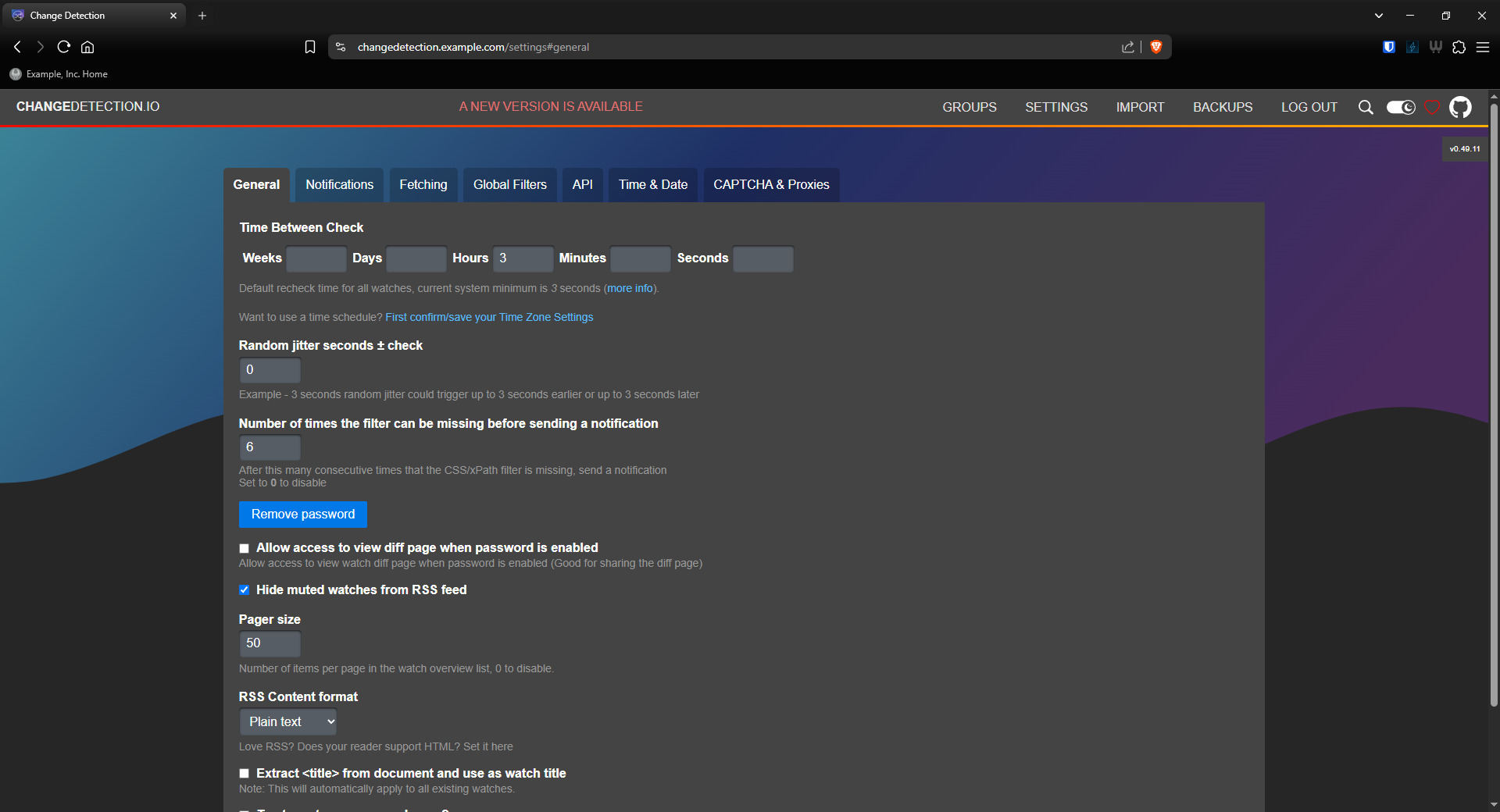
Task: Open the Time Zone Settings link
Action: point(489,317)
